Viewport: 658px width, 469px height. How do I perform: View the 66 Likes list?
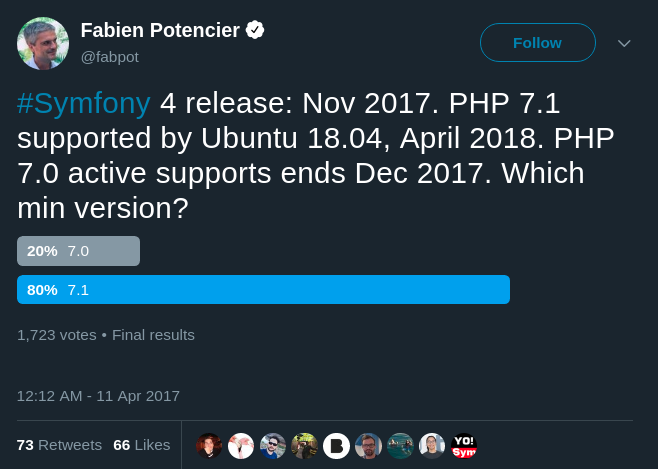(141, 445)
